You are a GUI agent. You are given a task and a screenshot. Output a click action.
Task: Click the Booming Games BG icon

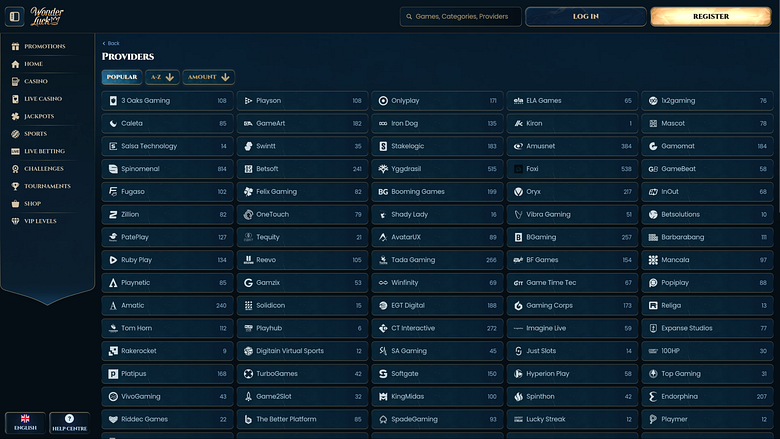[383, 191]
